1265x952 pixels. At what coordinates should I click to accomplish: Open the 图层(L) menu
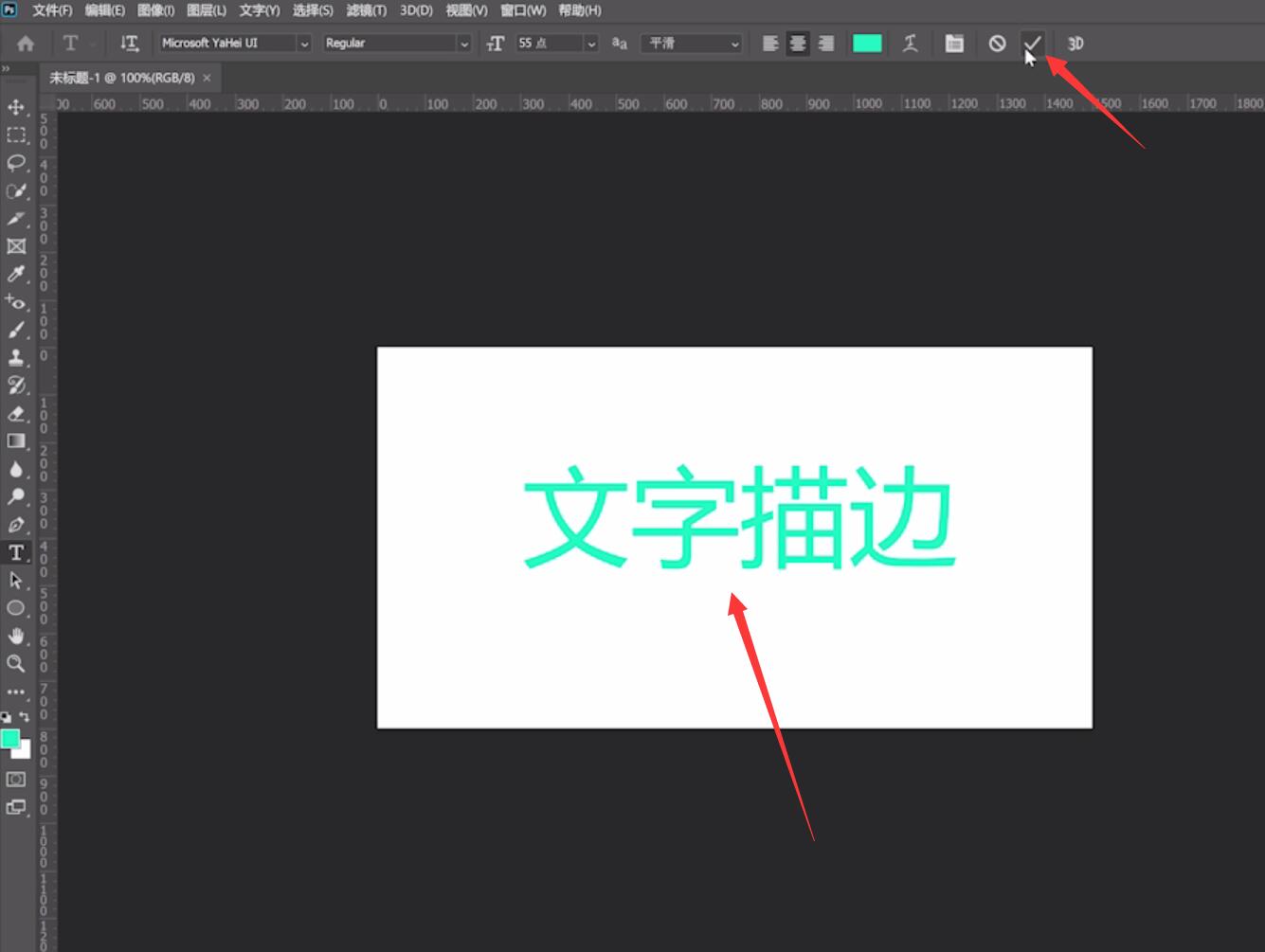(x=207, y=10)
